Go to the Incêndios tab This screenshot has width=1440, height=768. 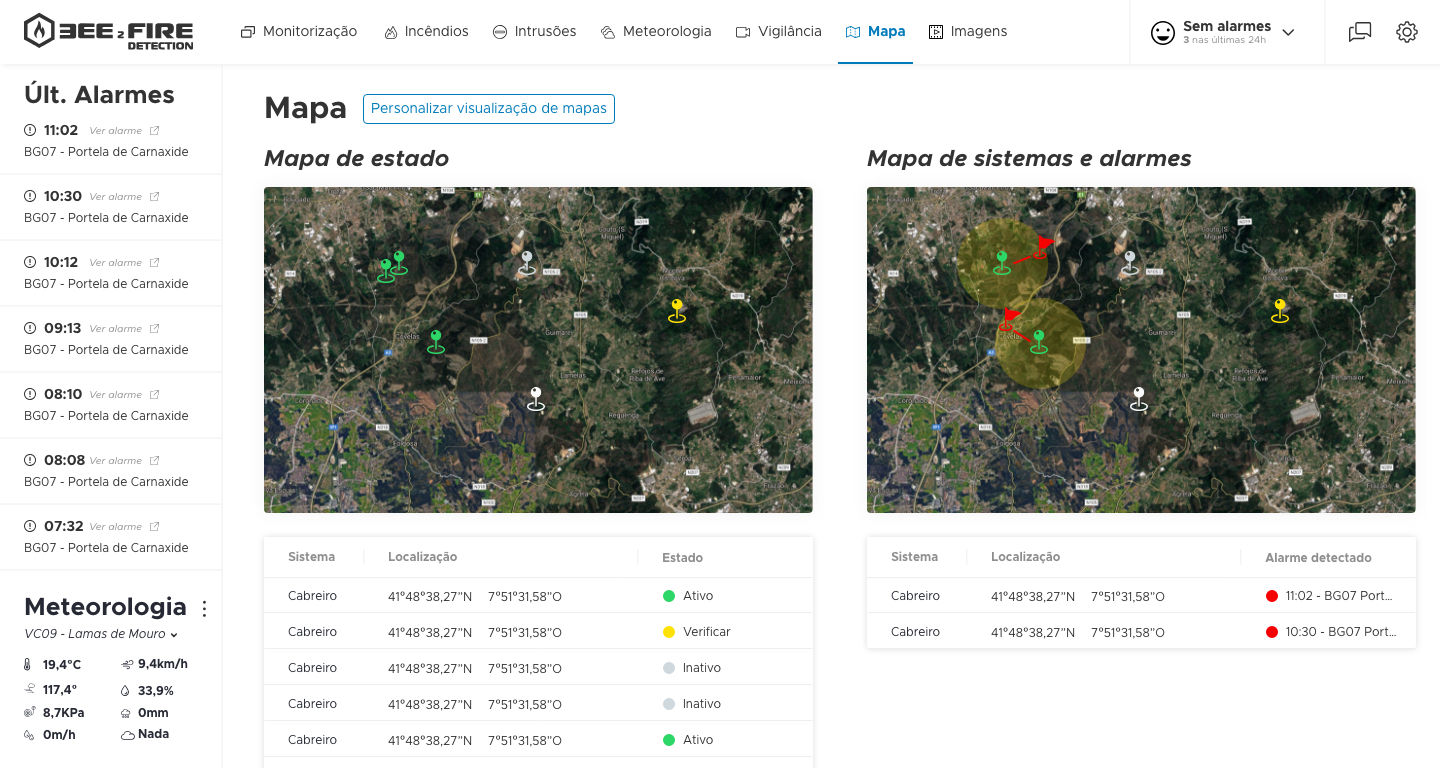(427, 31)
